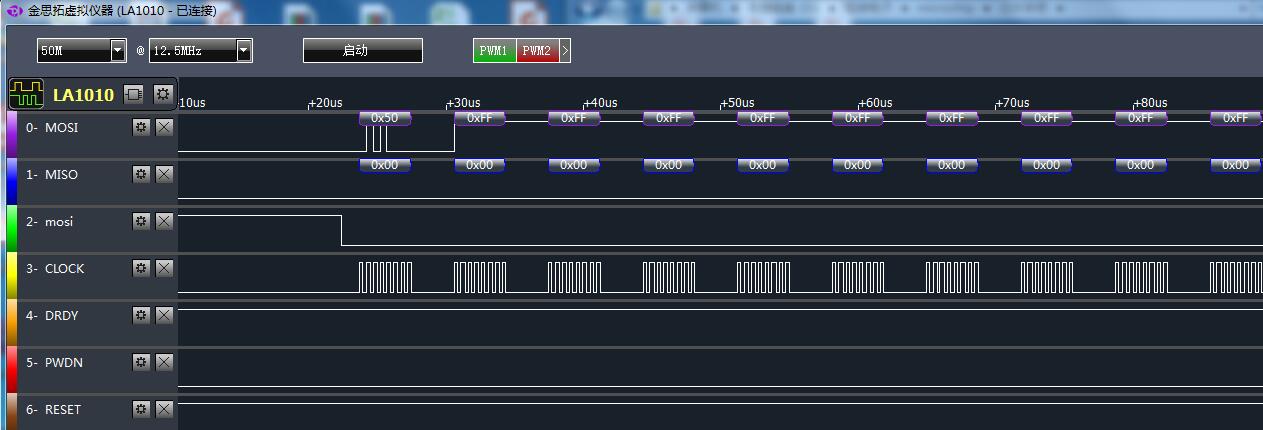Click the +40us time ruler marker
Viewport: 1263px width, 430px height.
[600, 103]
